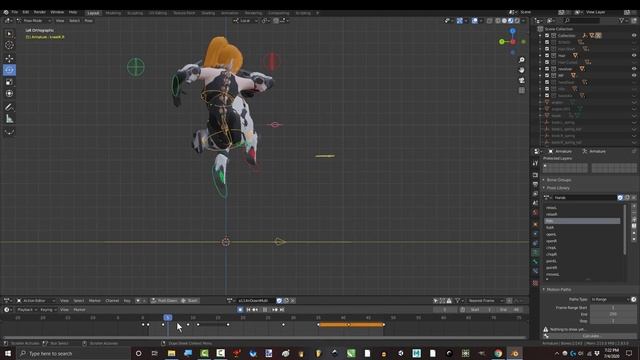Hide the Hair collection via eye icon
This screenshot has width=640, height=360.
pos(634,56)
